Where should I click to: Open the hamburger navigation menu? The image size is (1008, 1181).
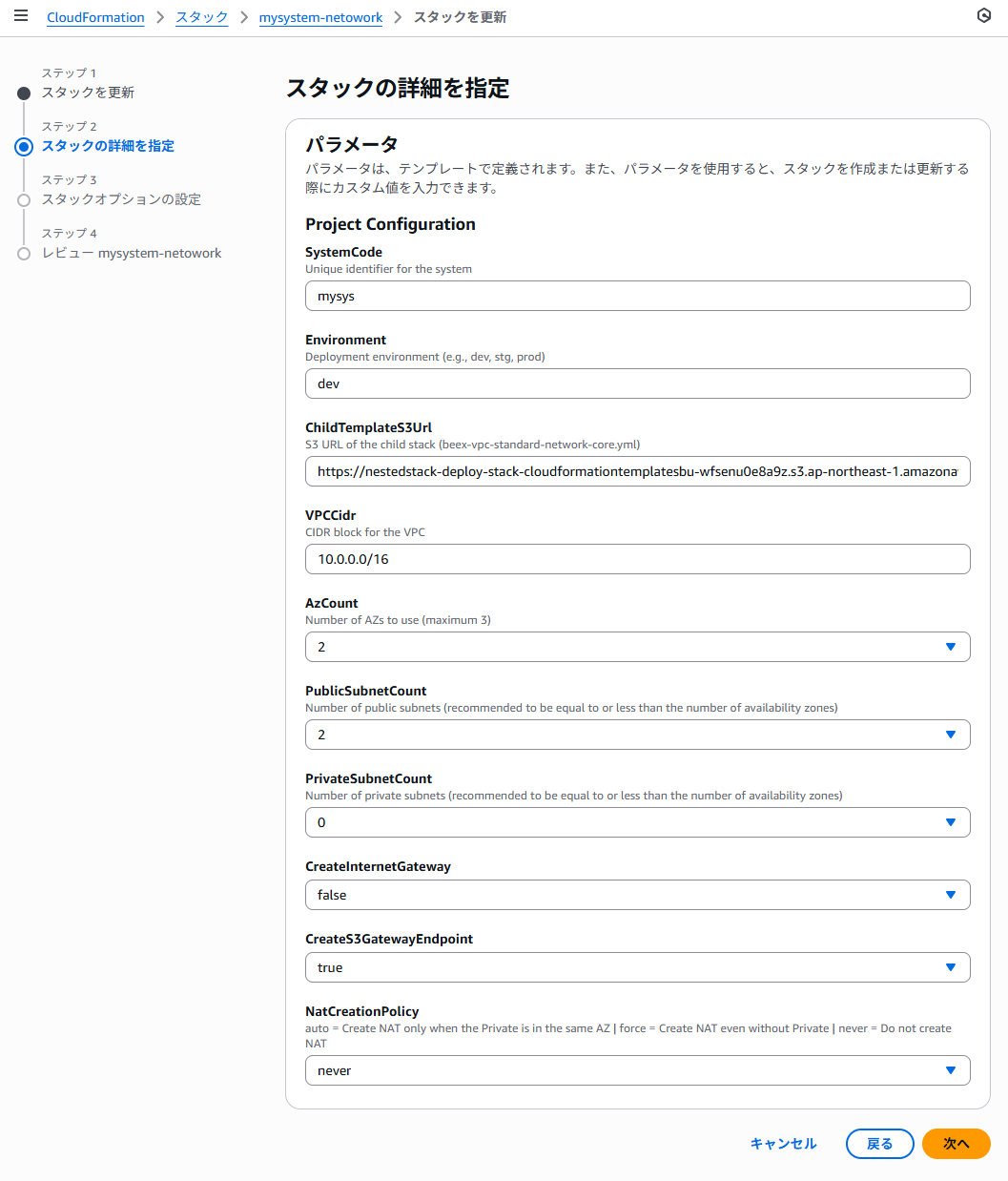(x=21, y=16)
